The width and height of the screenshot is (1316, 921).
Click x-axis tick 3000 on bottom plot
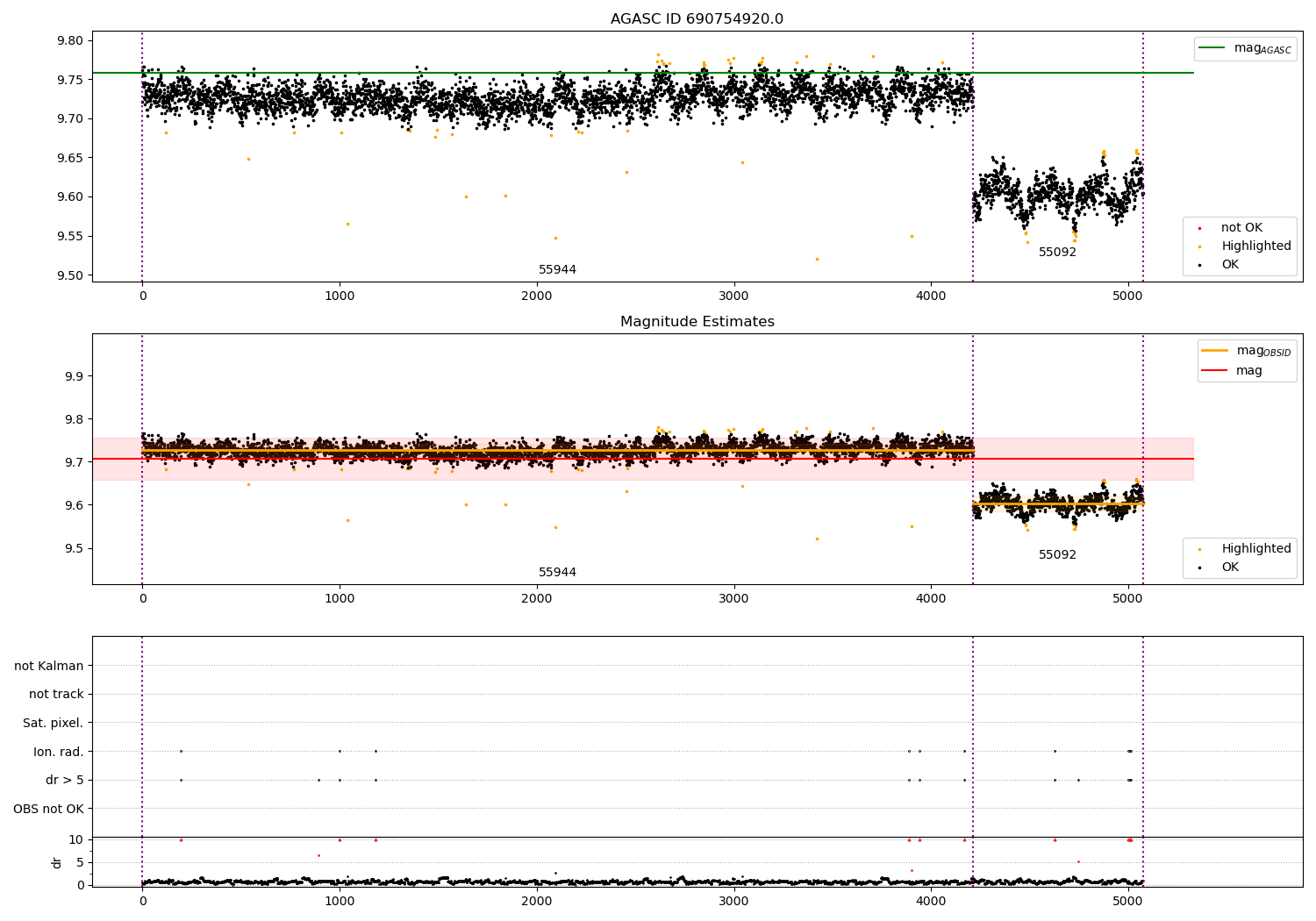point(733,901)
